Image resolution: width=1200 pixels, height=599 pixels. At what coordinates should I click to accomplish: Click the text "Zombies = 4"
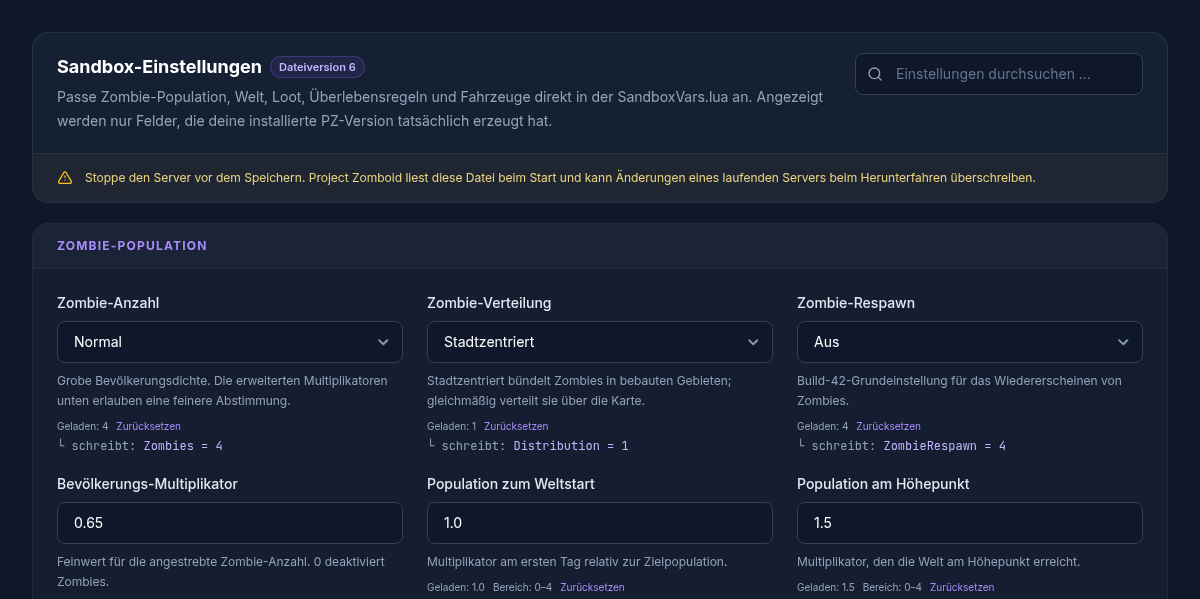[183, 446]
